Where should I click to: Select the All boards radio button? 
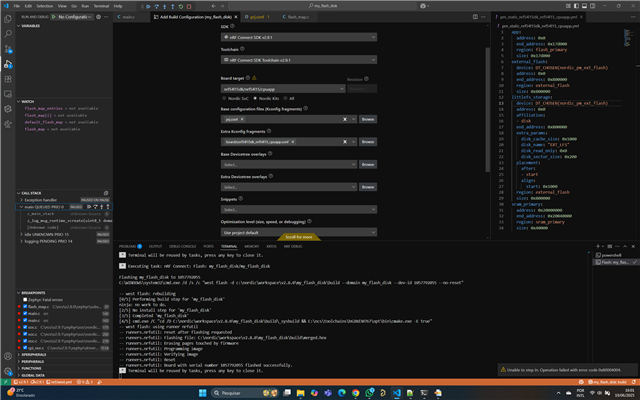285,98
